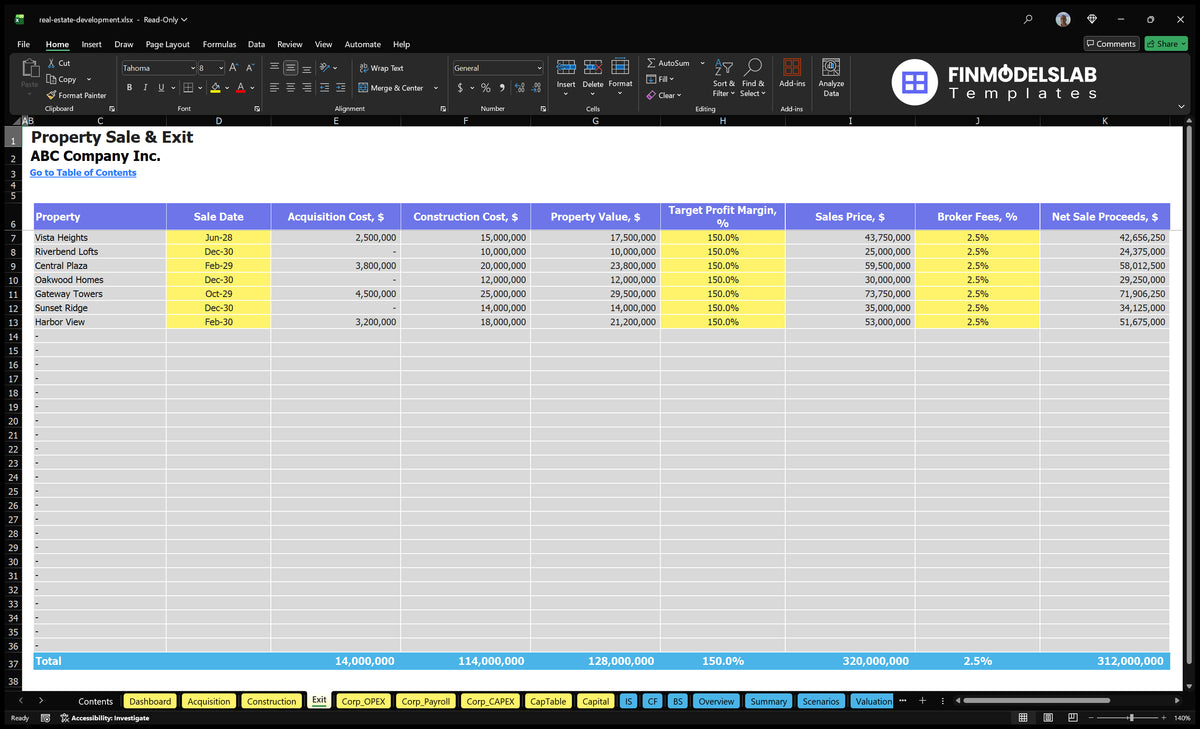Viewport: 1200px width, 729px height.
Task: Click the Align Left icon in bottom alignment row
Action: click(x=275, y=88)
